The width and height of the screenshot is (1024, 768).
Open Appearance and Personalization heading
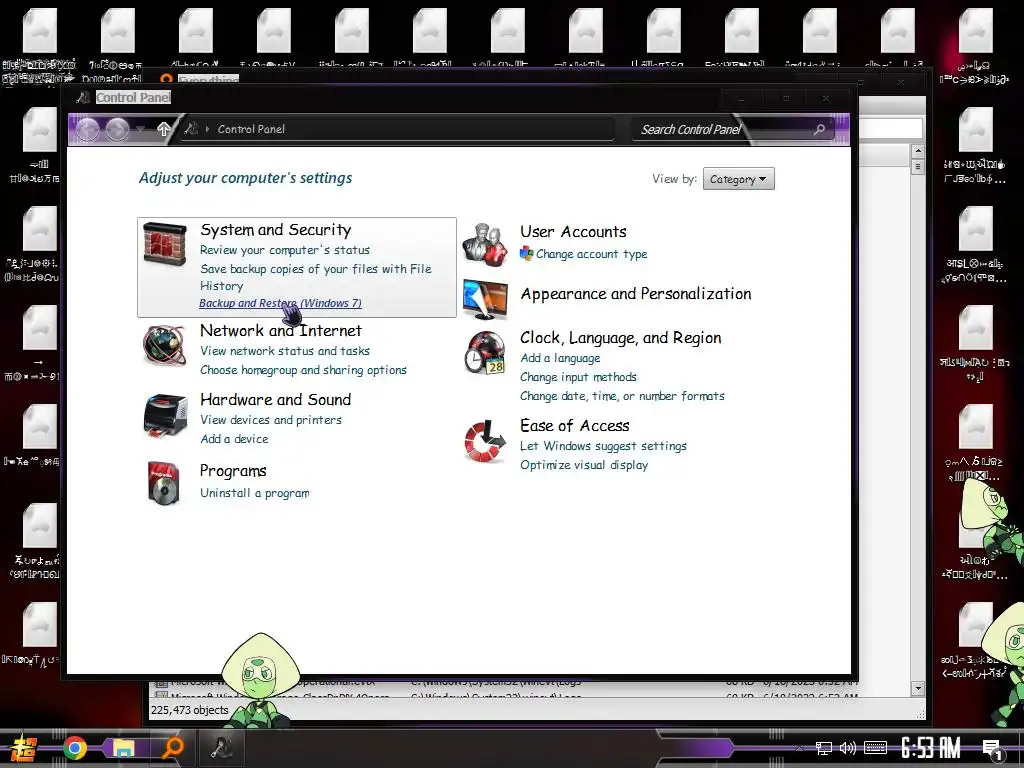coord(635,294)
